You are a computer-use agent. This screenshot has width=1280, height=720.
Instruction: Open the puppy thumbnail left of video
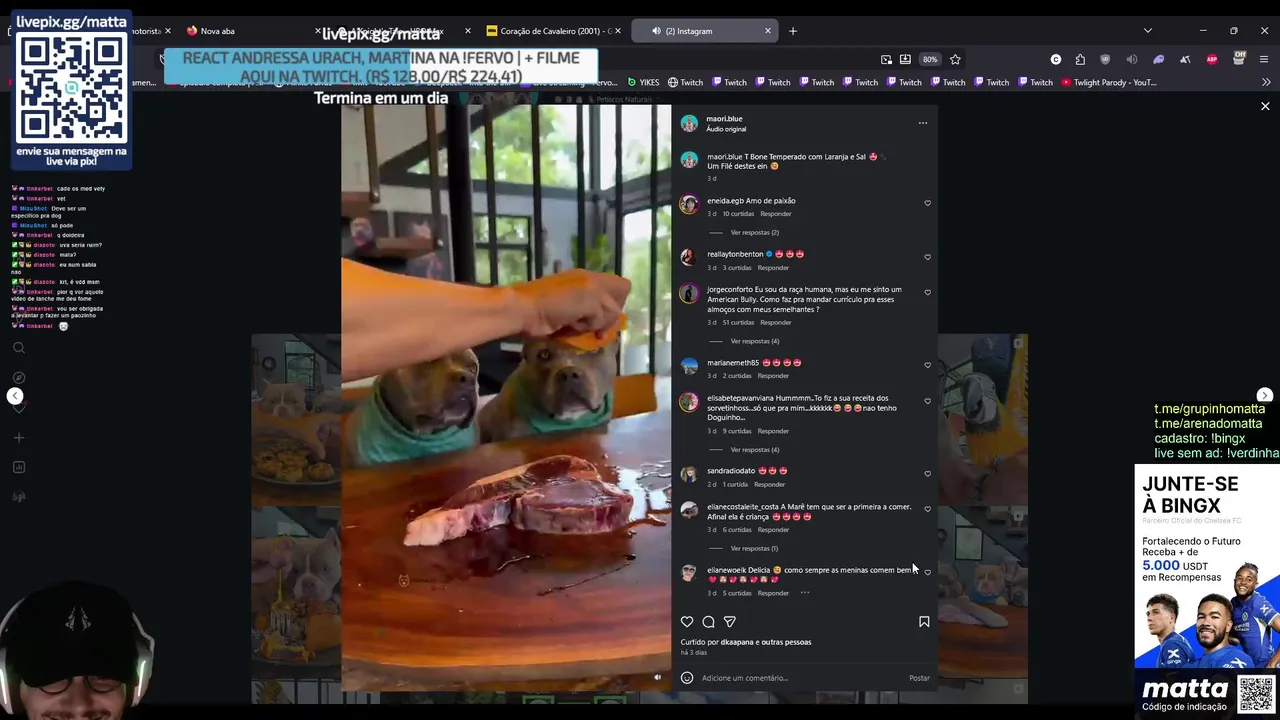pyautogui.click(x=296, y=420)
